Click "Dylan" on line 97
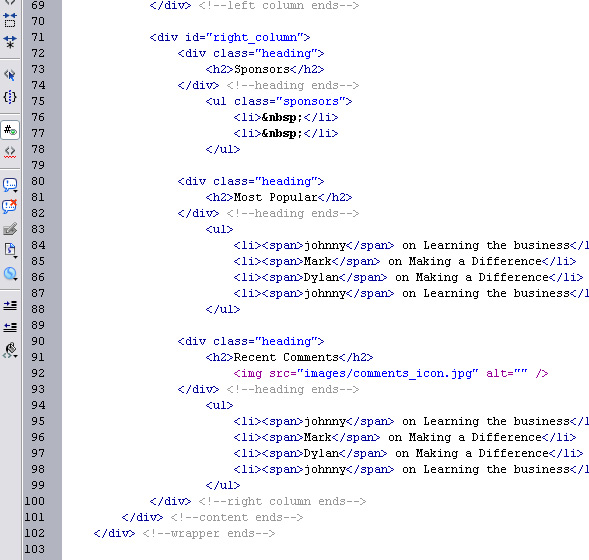589x560 pixels. tap(321, 454)
